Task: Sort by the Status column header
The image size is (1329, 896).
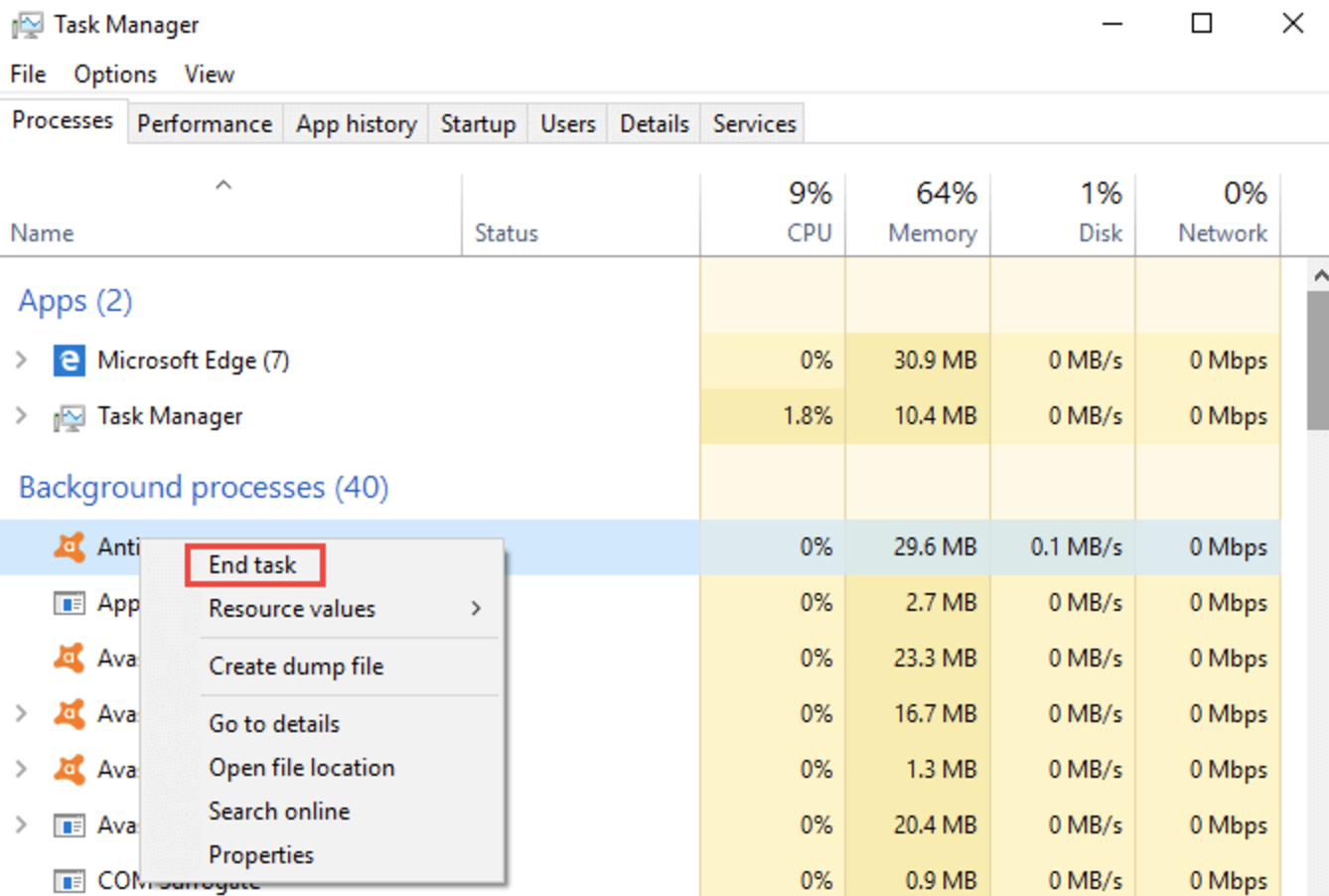Action: 506,233
